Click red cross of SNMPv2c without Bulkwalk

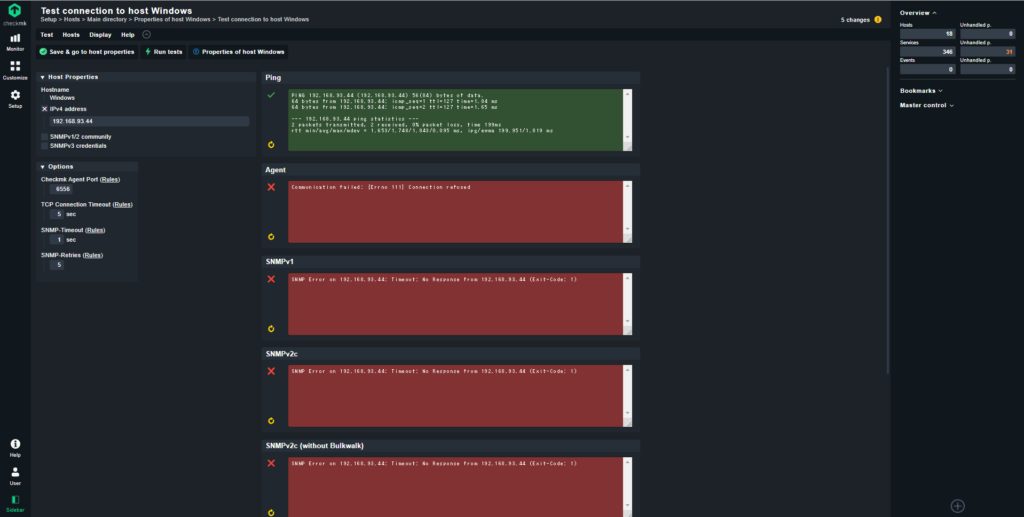pyautogui.click(x=271, y=463)
